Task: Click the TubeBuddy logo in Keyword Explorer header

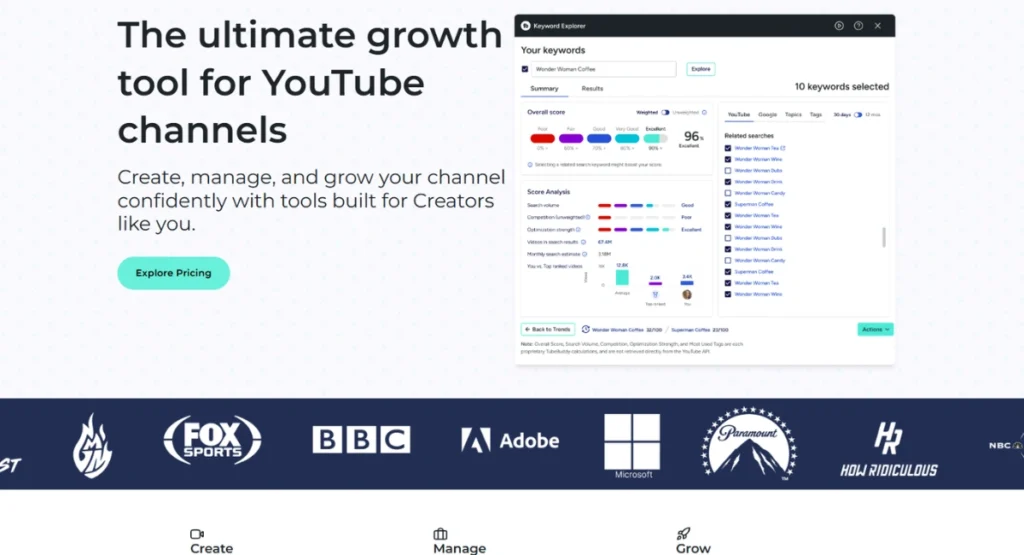Action: click(526, 26)
